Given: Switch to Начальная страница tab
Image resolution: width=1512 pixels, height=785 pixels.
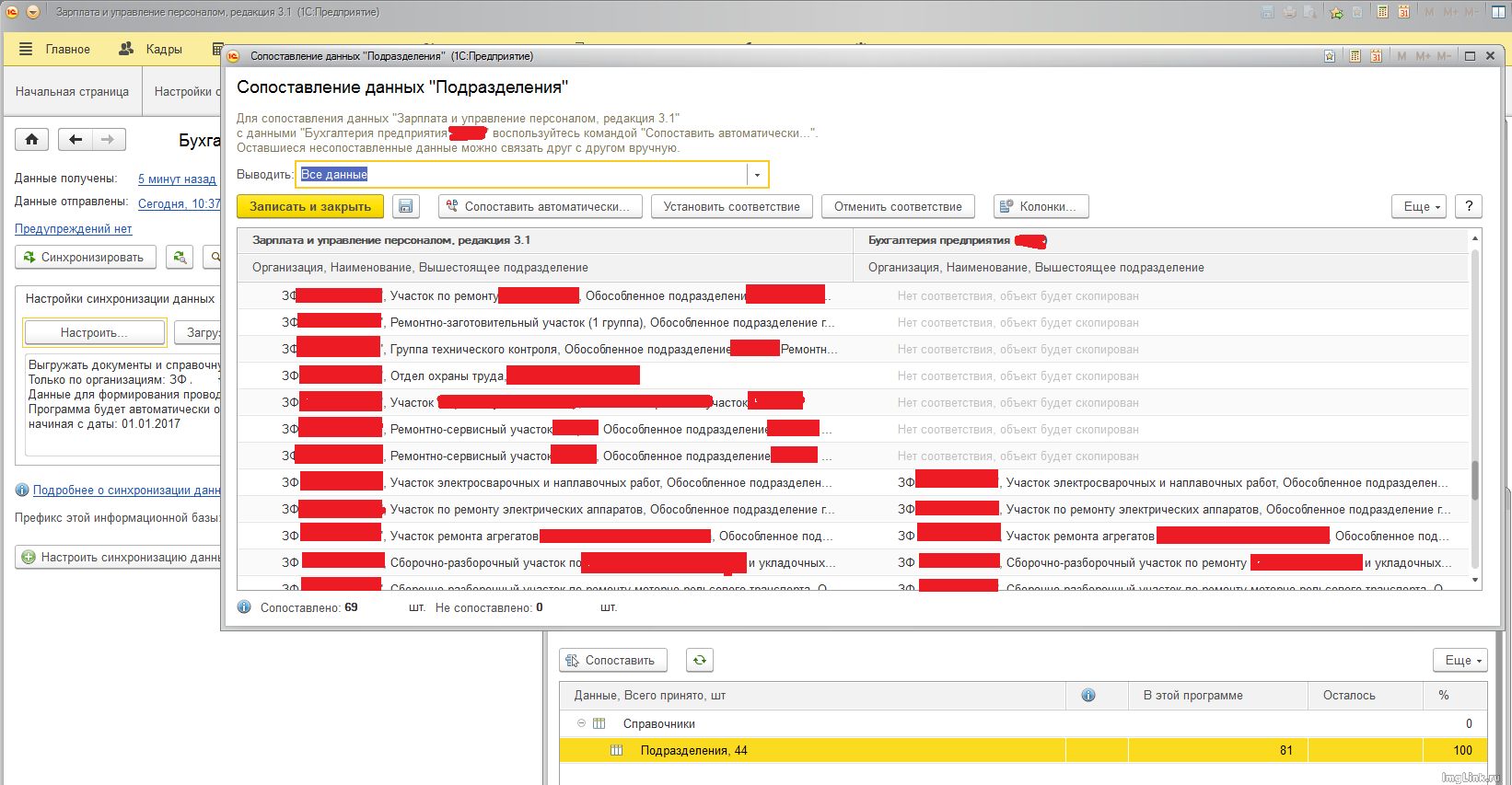Looking at the screenshot, I should click(72, 92).
